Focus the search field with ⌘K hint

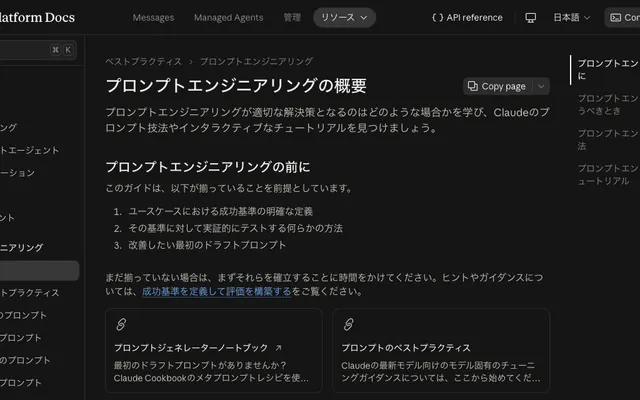click(x=38, y=50)
